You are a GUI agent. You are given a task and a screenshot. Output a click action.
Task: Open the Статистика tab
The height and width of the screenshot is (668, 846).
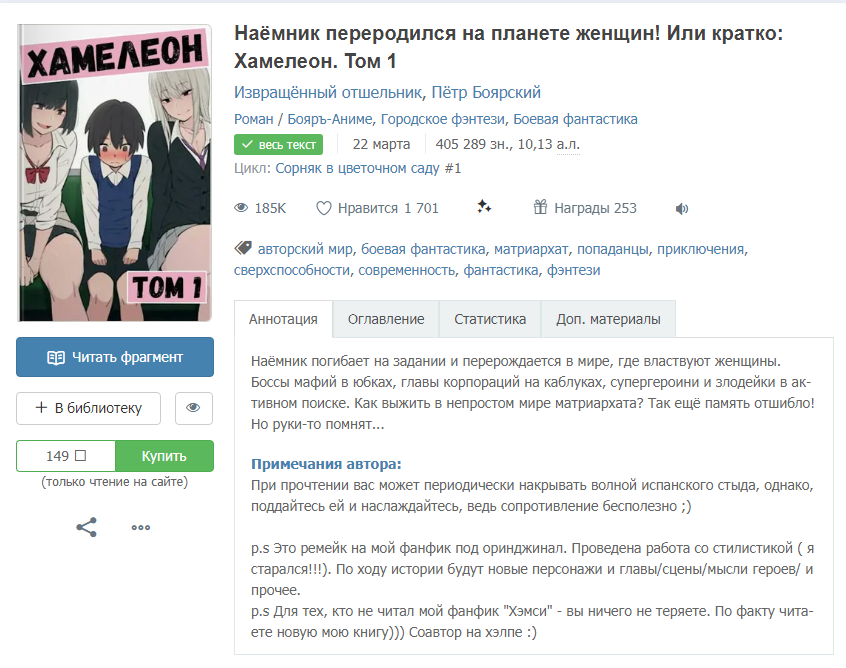pos(490,319)
